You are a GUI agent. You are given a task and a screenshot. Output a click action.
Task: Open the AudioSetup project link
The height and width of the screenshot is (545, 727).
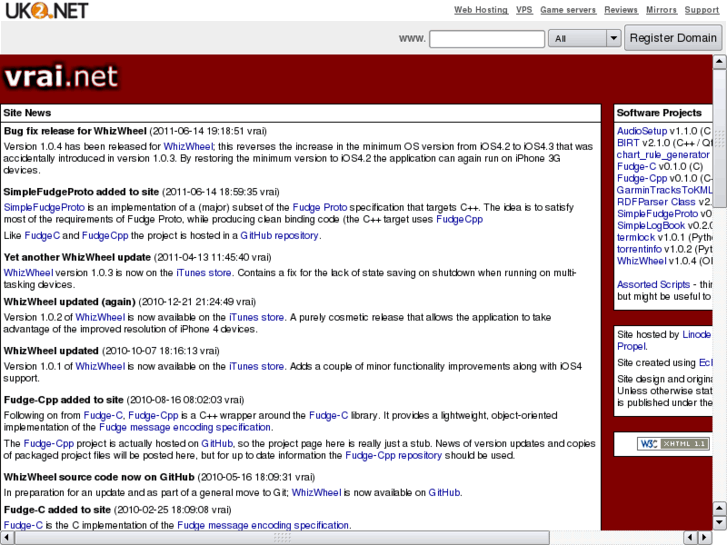tap(642, 131)
